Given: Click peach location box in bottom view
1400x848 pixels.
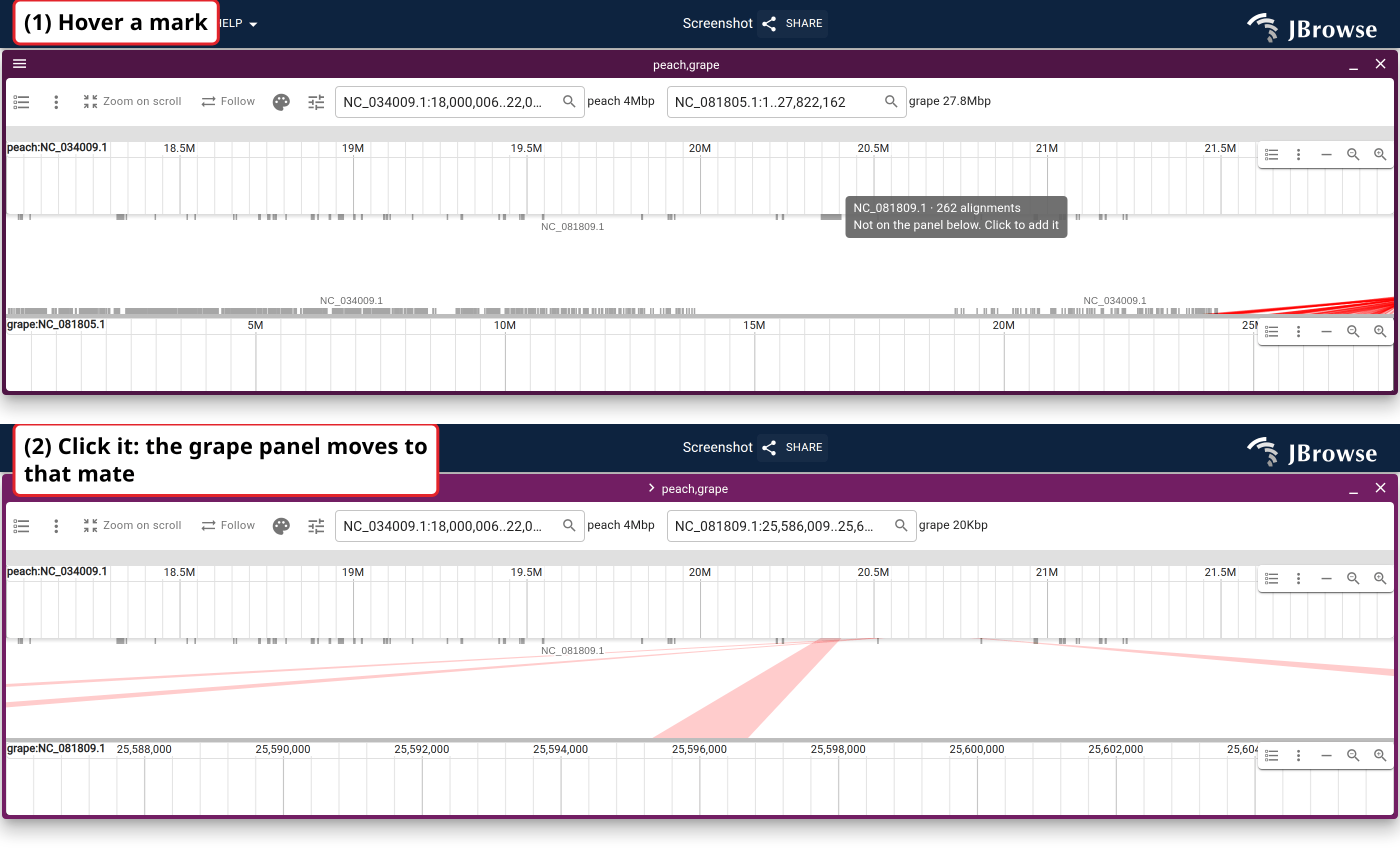Looking at the screenshot, I should pyautogui.click(x=459, y=525).
